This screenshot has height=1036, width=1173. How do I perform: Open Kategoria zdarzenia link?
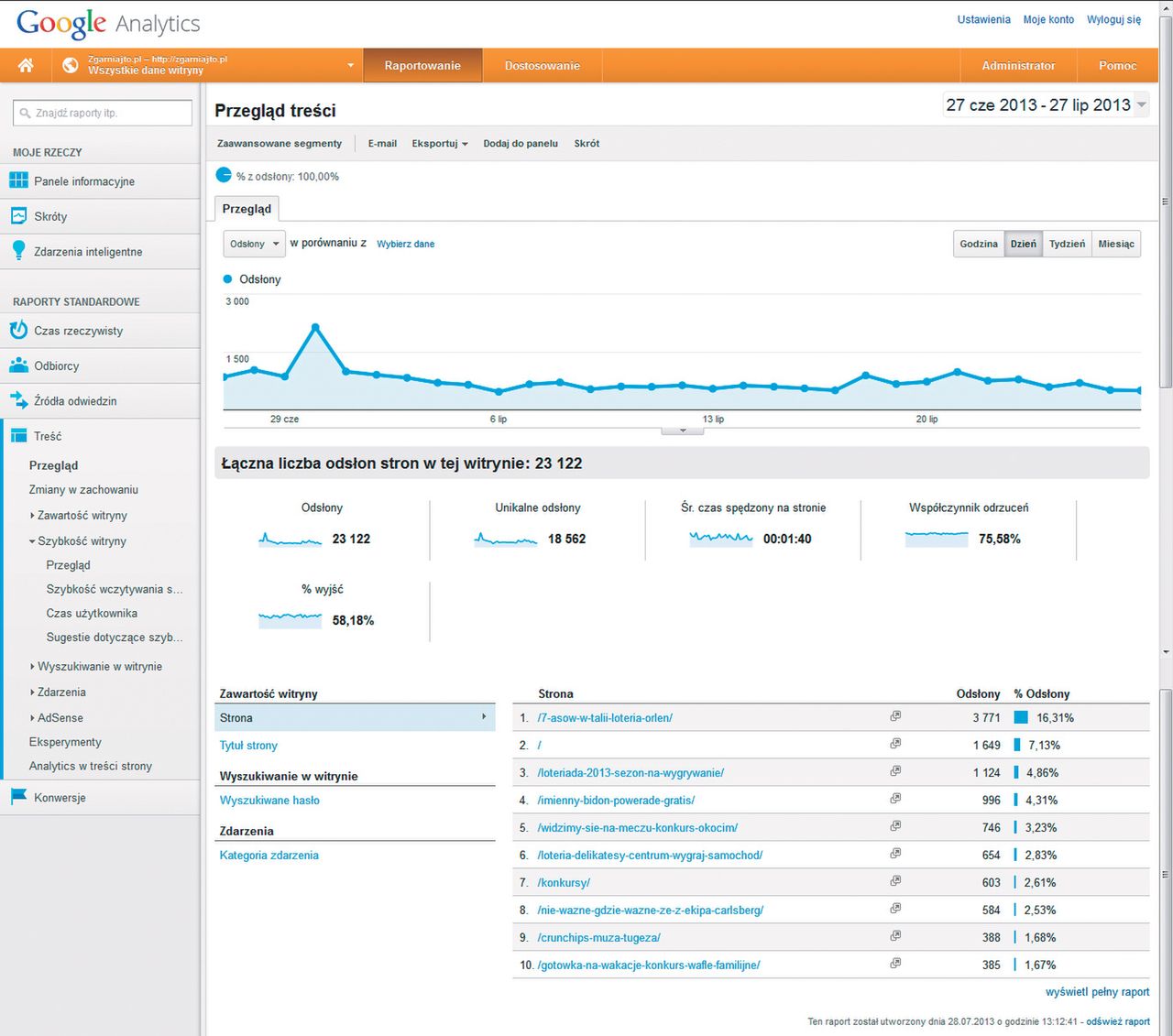click(x=269, y=856)
